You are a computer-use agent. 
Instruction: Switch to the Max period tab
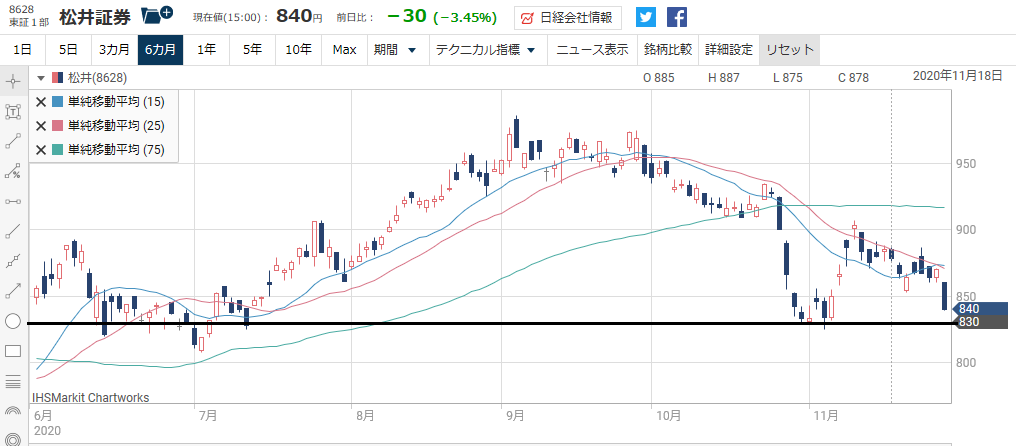coord(344,50)
